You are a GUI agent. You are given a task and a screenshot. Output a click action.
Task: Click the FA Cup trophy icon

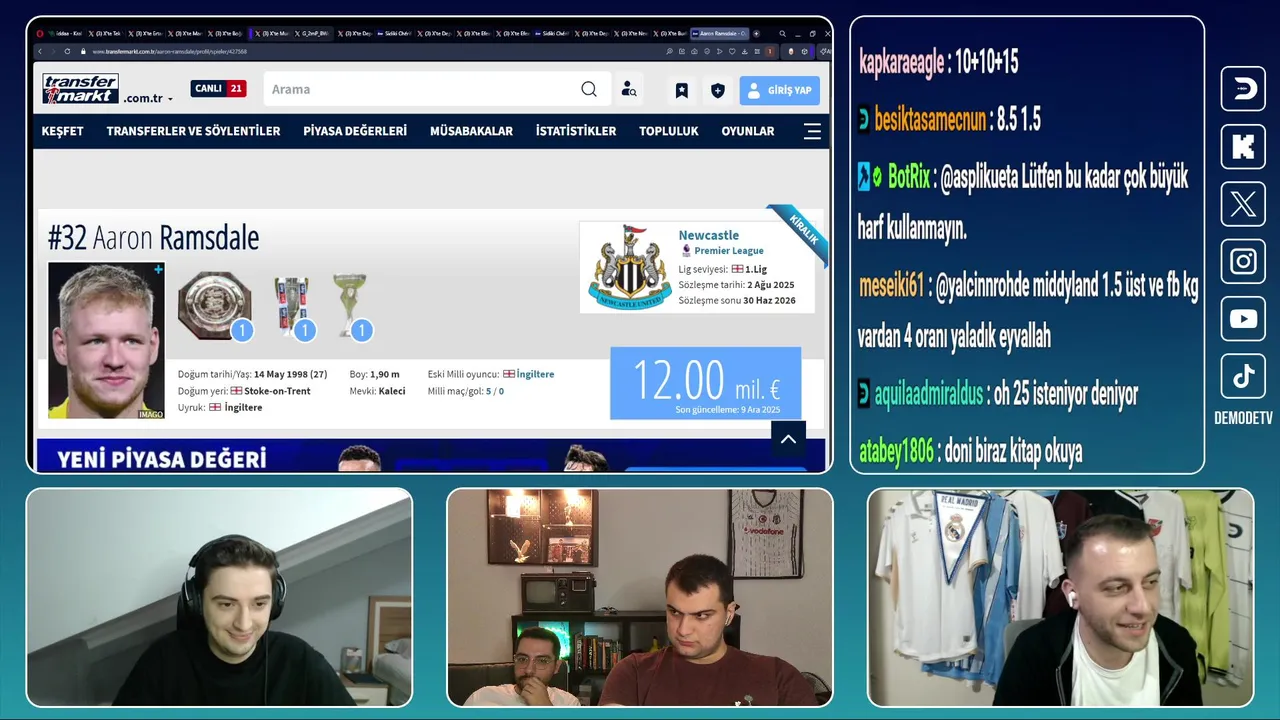pyautogui.click(x=292, y=306)
